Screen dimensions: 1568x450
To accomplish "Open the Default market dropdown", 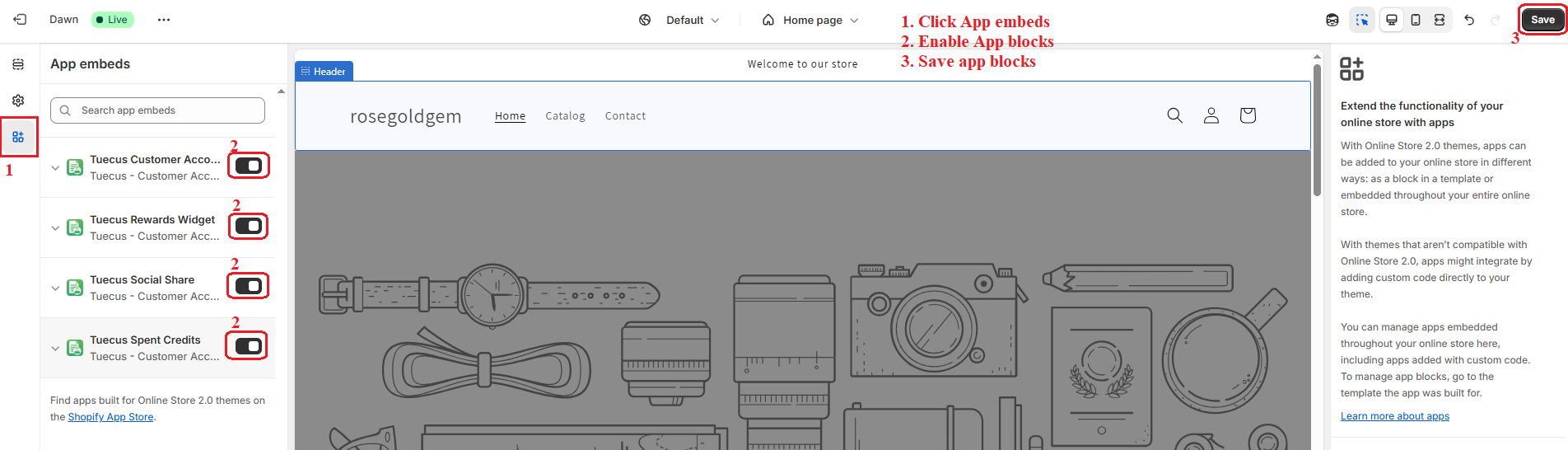I will pyautogui.click(x=679, y=20).
